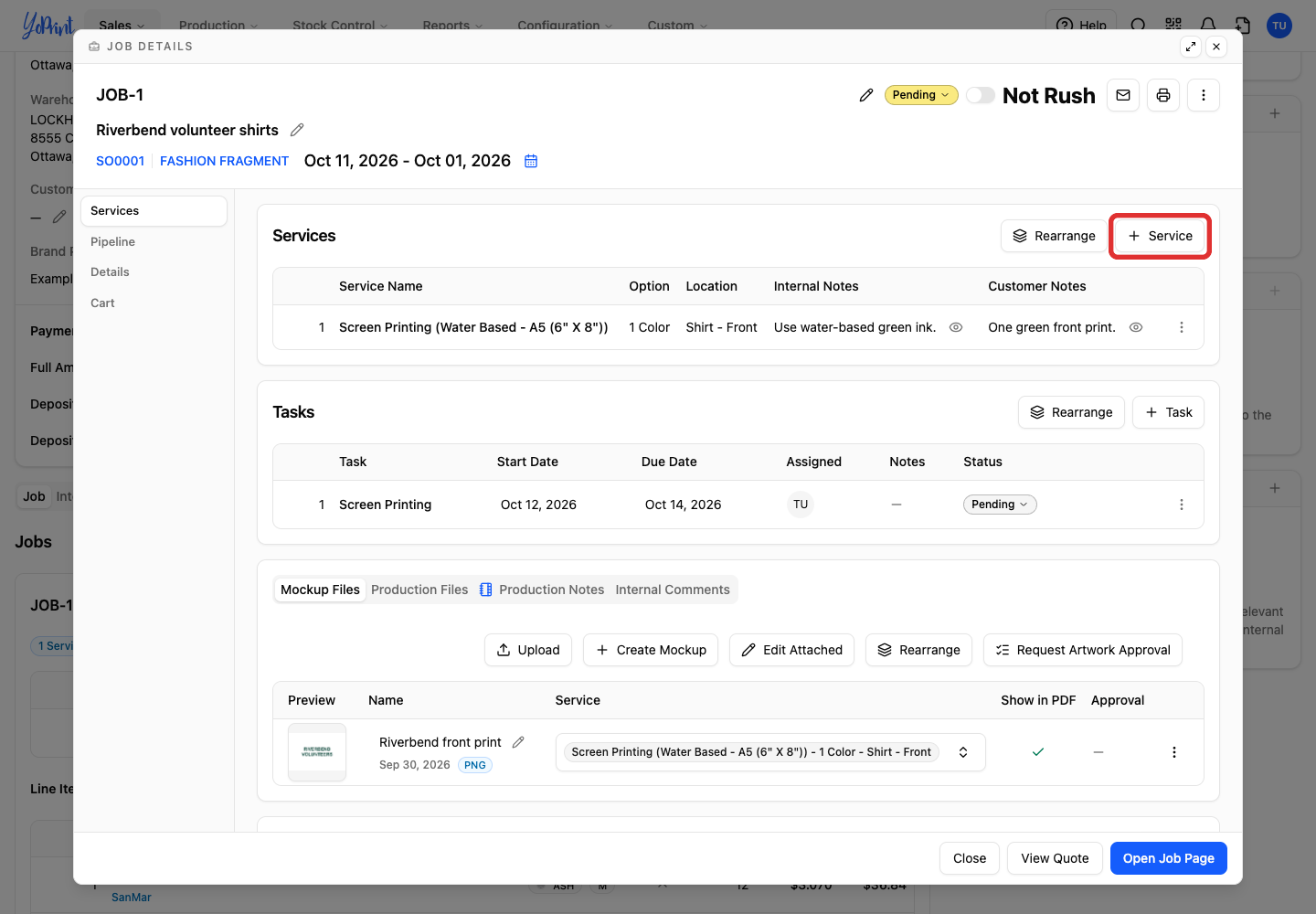The image size is (1316, 914).
Task: Open the Riverbend front print preview thumbnail
Action: 317,752
